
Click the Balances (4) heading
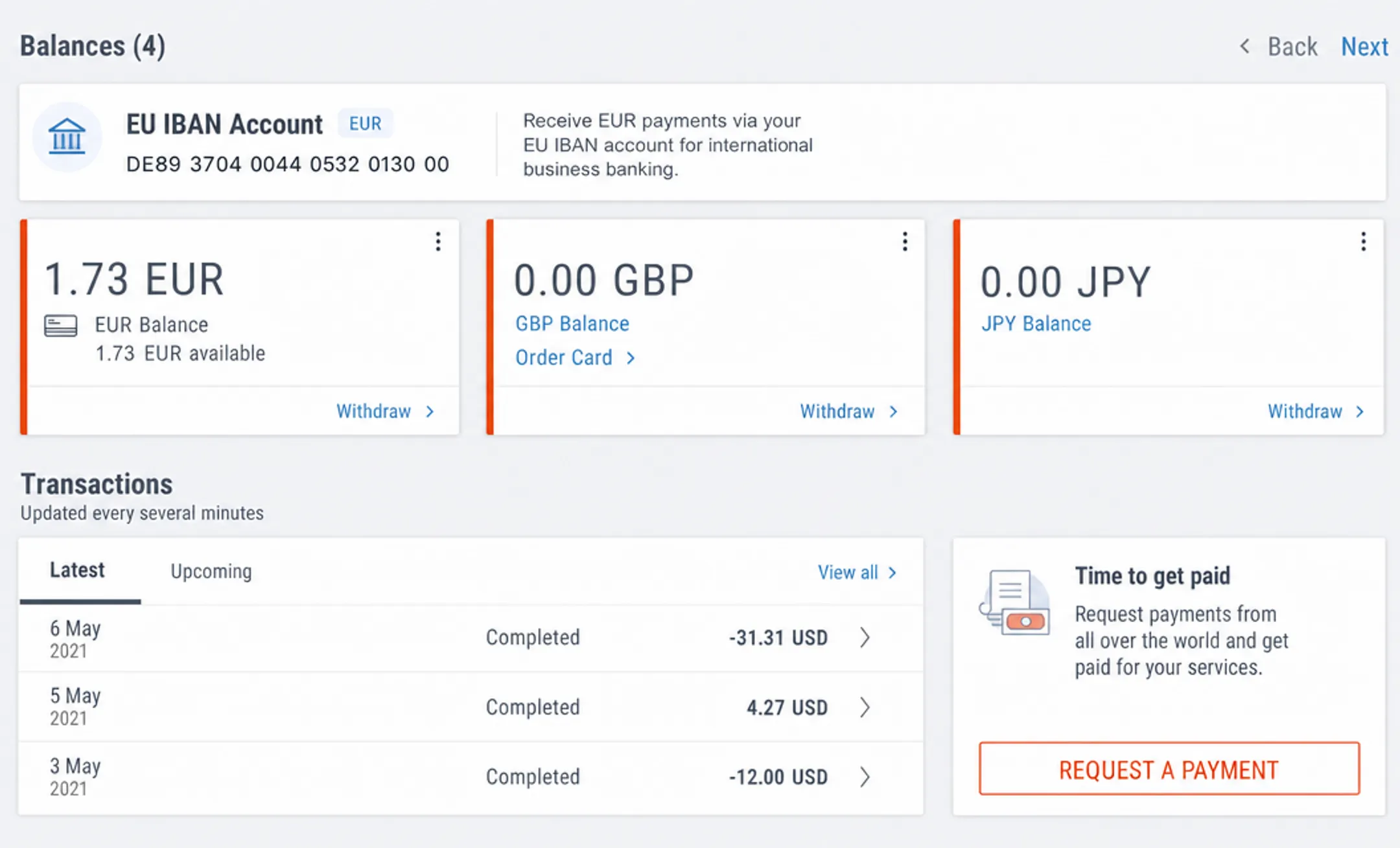pyautogui.click(x=93, y=47)
